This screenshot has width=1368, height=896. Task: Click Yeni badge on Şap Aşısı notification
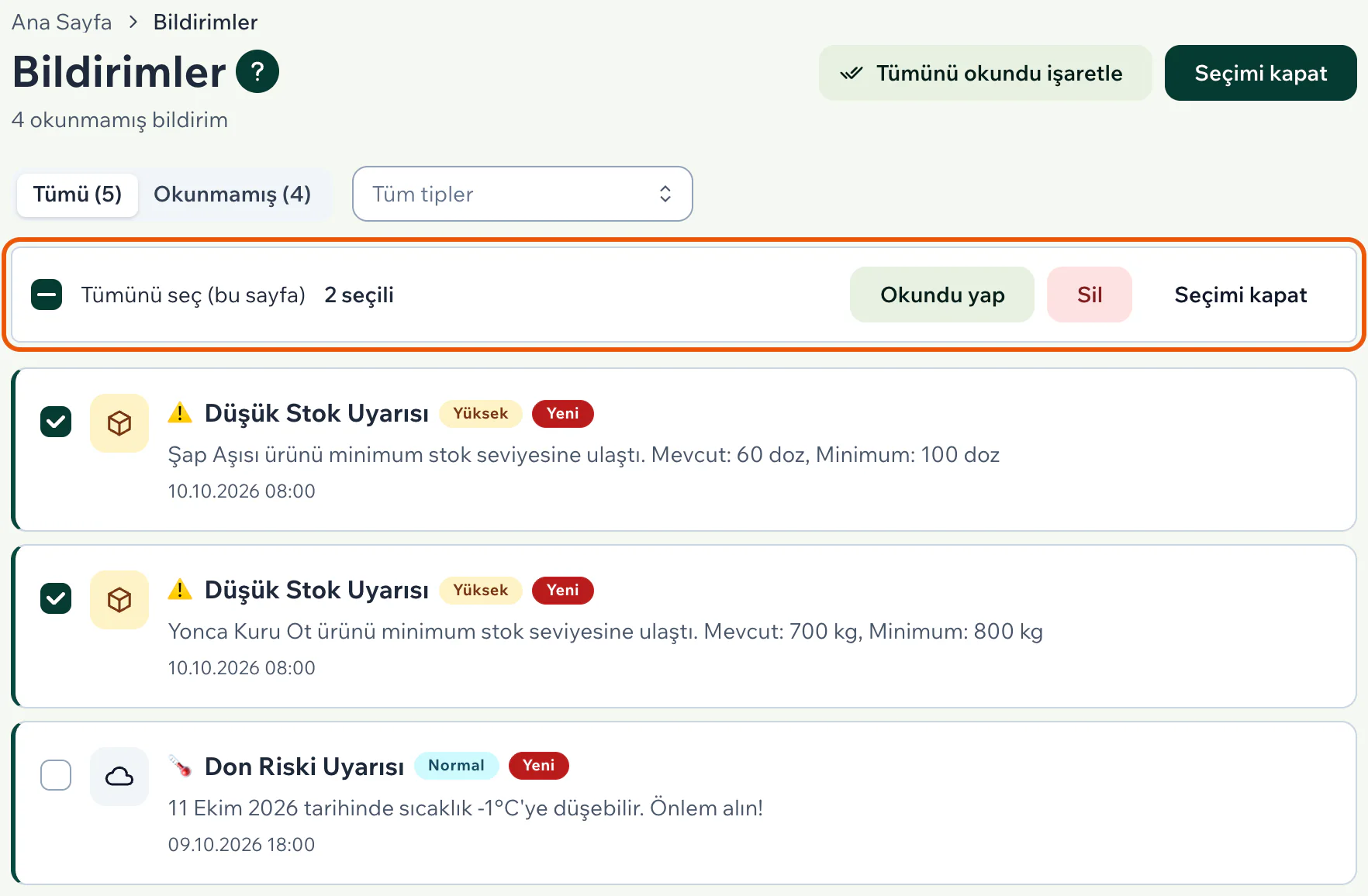coord(563,413)
